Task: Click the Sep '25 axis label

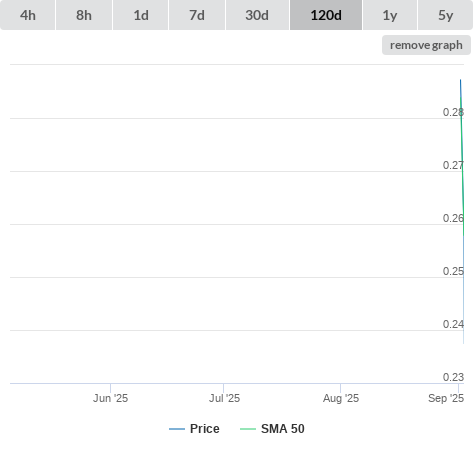Action: pos(446,398)
